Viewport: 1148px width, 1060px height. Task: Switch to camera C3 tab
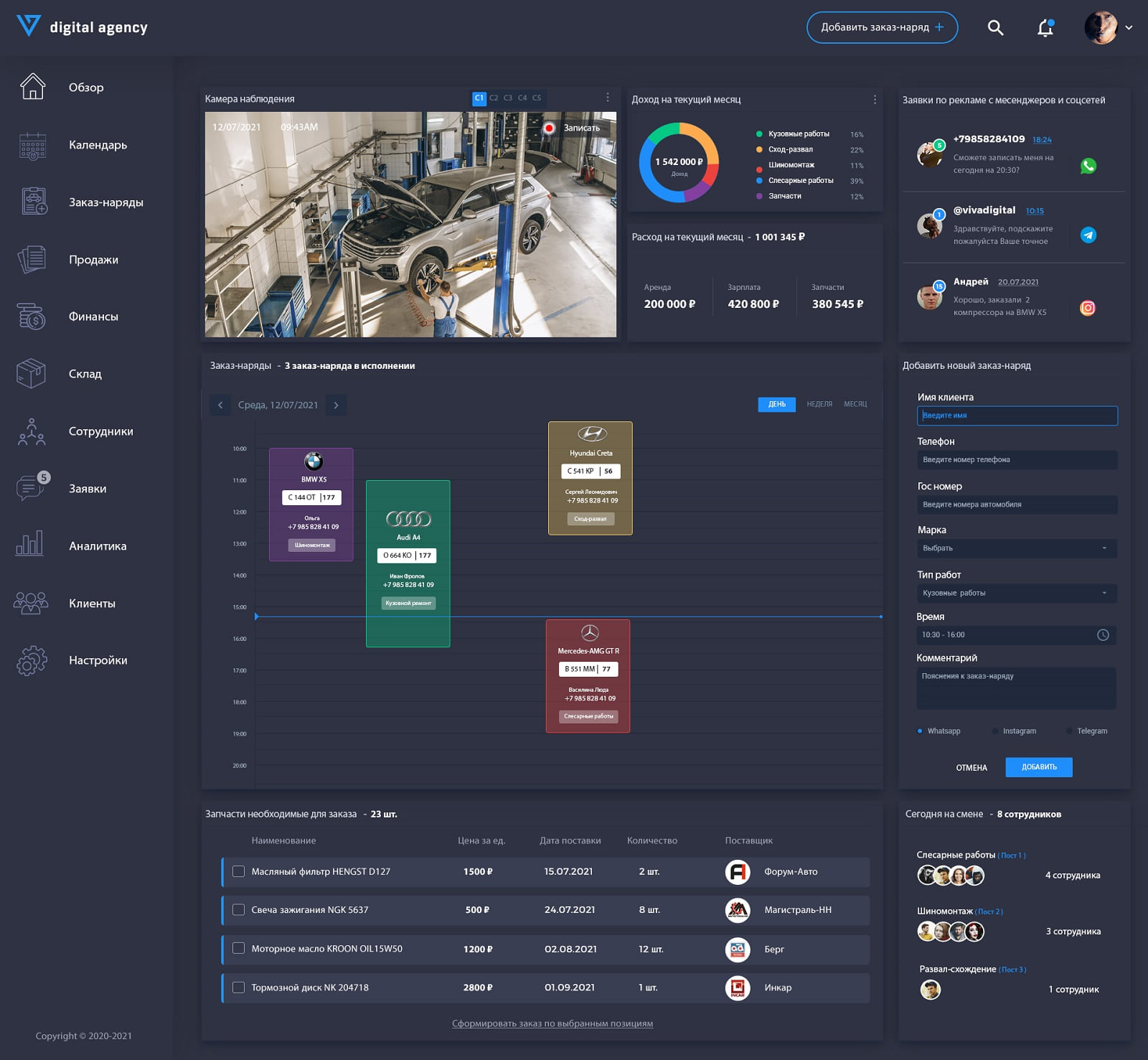[508, 98]
